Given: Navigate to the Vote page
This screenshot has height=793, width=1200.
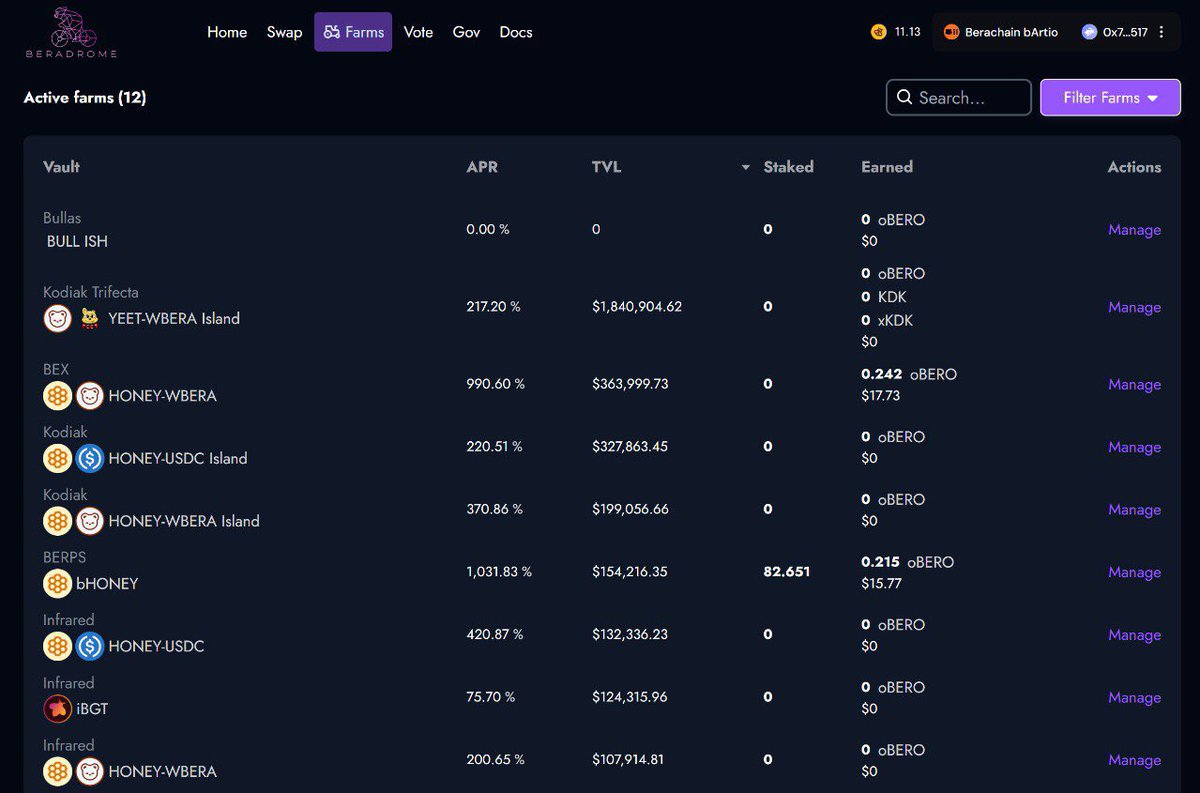Looking at the screenshot, I should pyautogui.click(x=418, y=32).
